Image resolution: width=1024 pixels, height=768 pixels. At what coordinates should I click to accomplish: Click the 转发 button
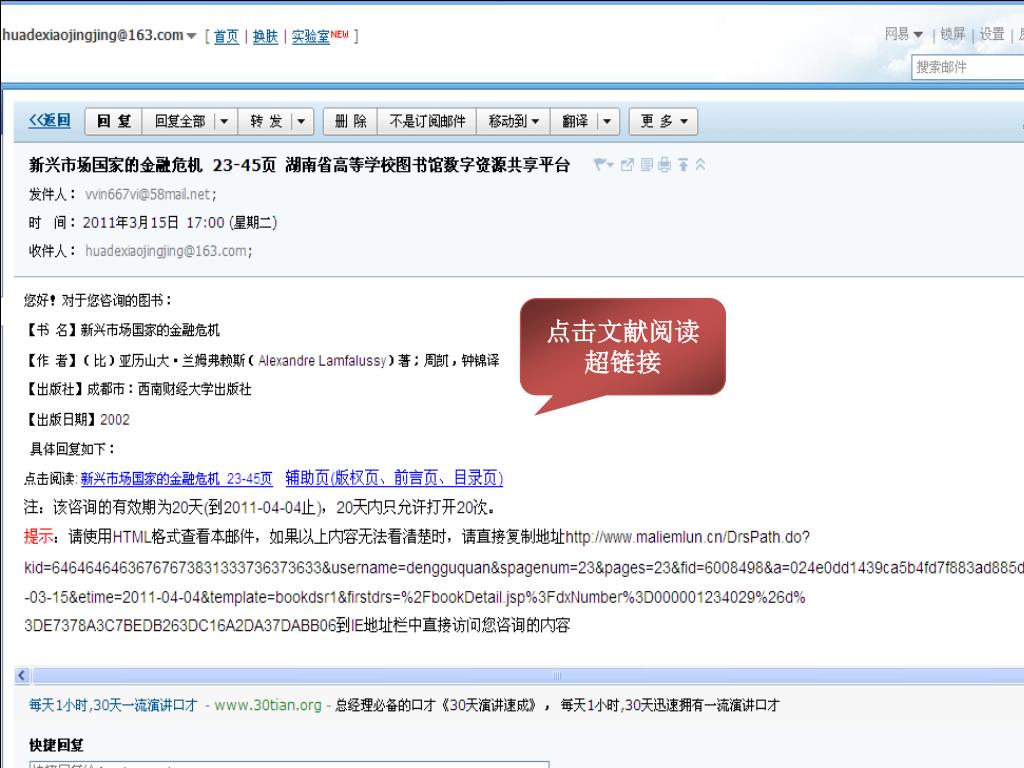click(266, 121)
